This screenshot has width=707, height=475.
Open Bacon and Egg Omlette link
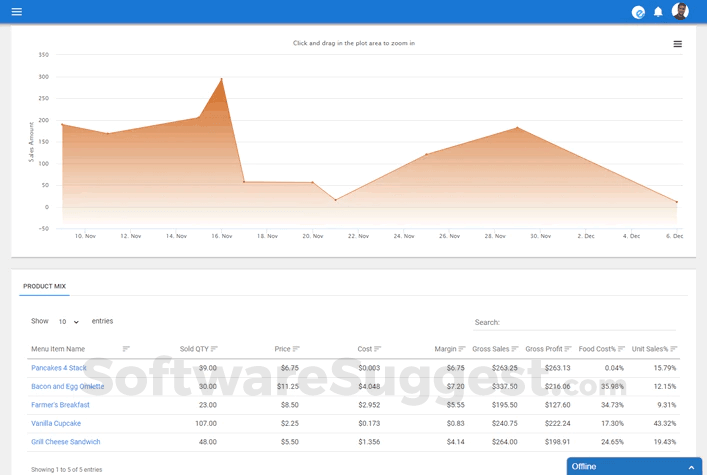click(67, 386)
